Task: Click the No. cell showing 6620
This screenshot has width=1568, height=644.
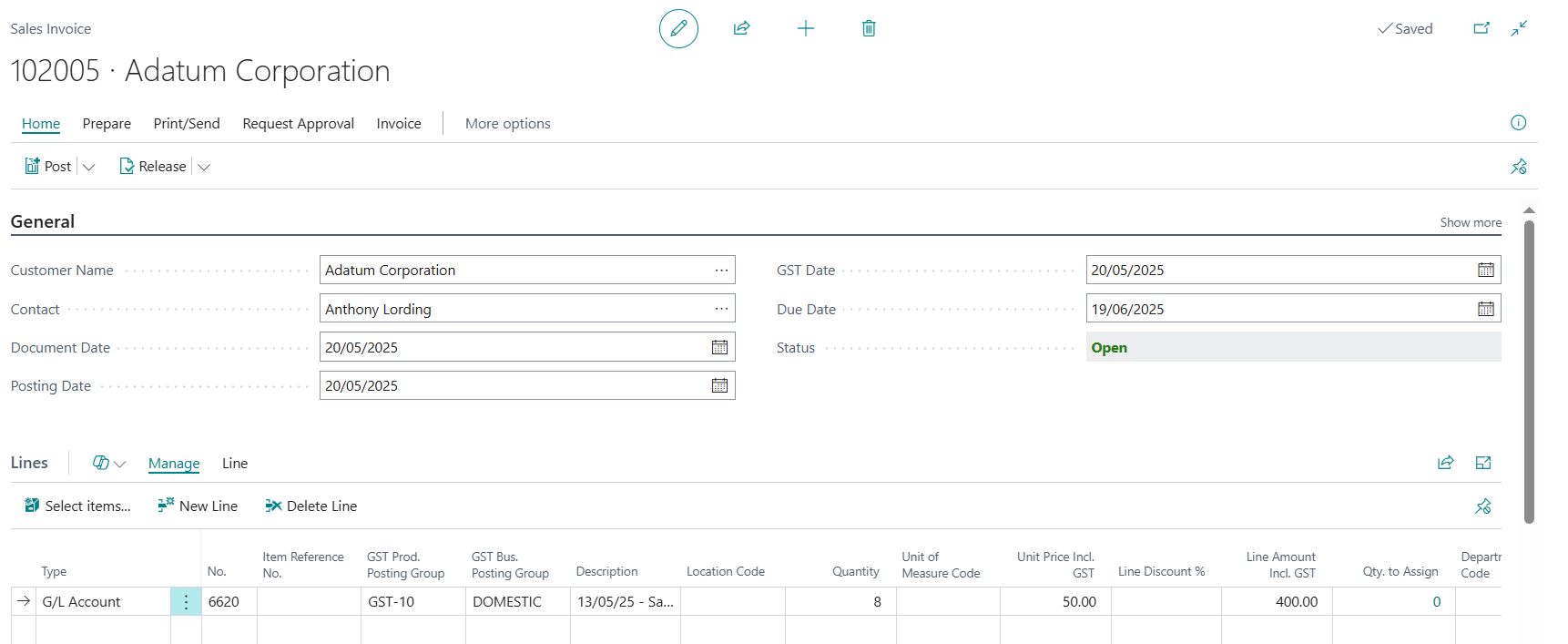Action: [229, 602]
